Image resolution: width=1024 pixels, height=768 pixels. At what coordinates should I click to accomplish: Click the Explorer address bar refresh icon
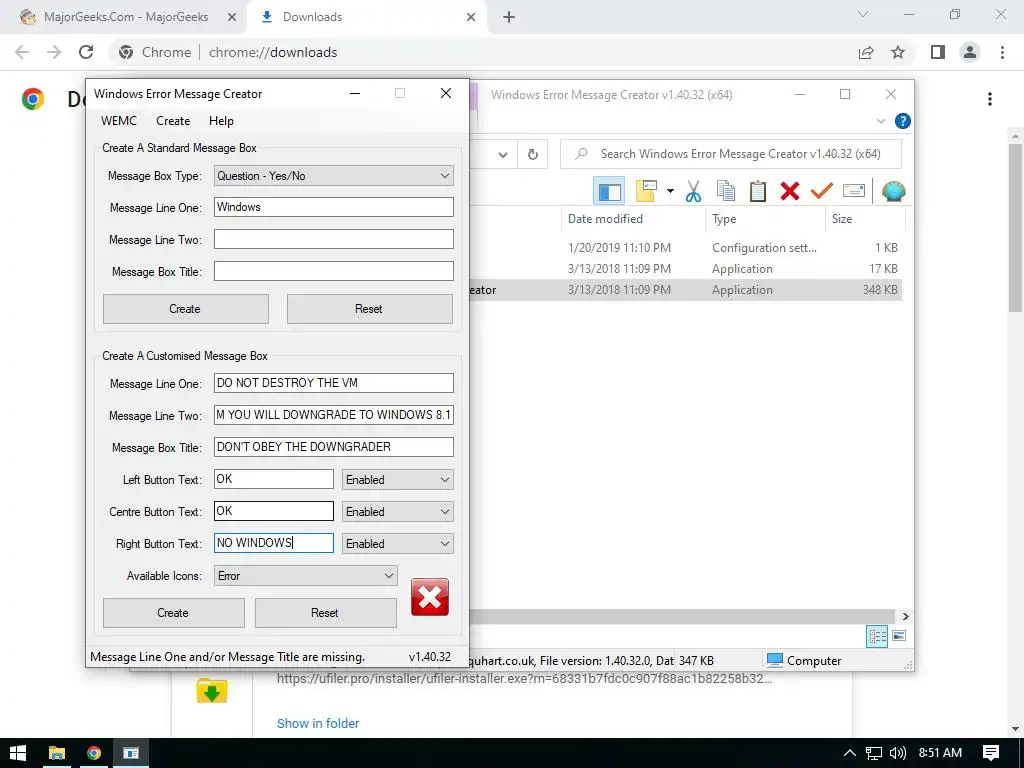pos(533,154)
